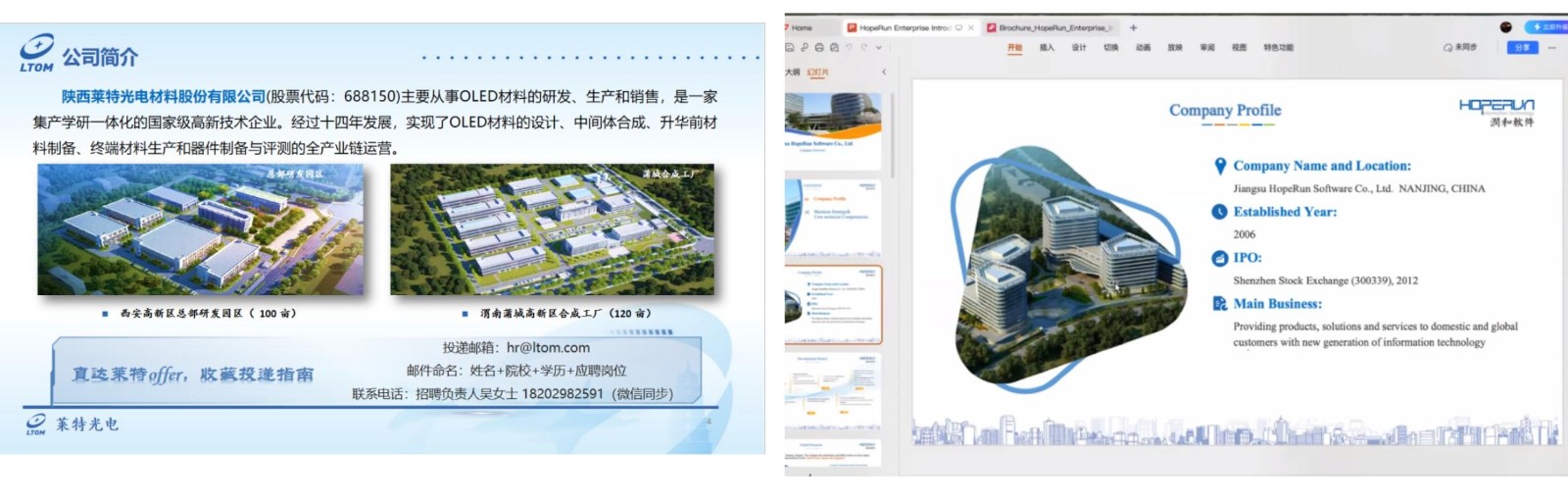Expand the quick access toolbar dropdown
This screenshot has height=501, width=1568.
click(x=879, y=47)
